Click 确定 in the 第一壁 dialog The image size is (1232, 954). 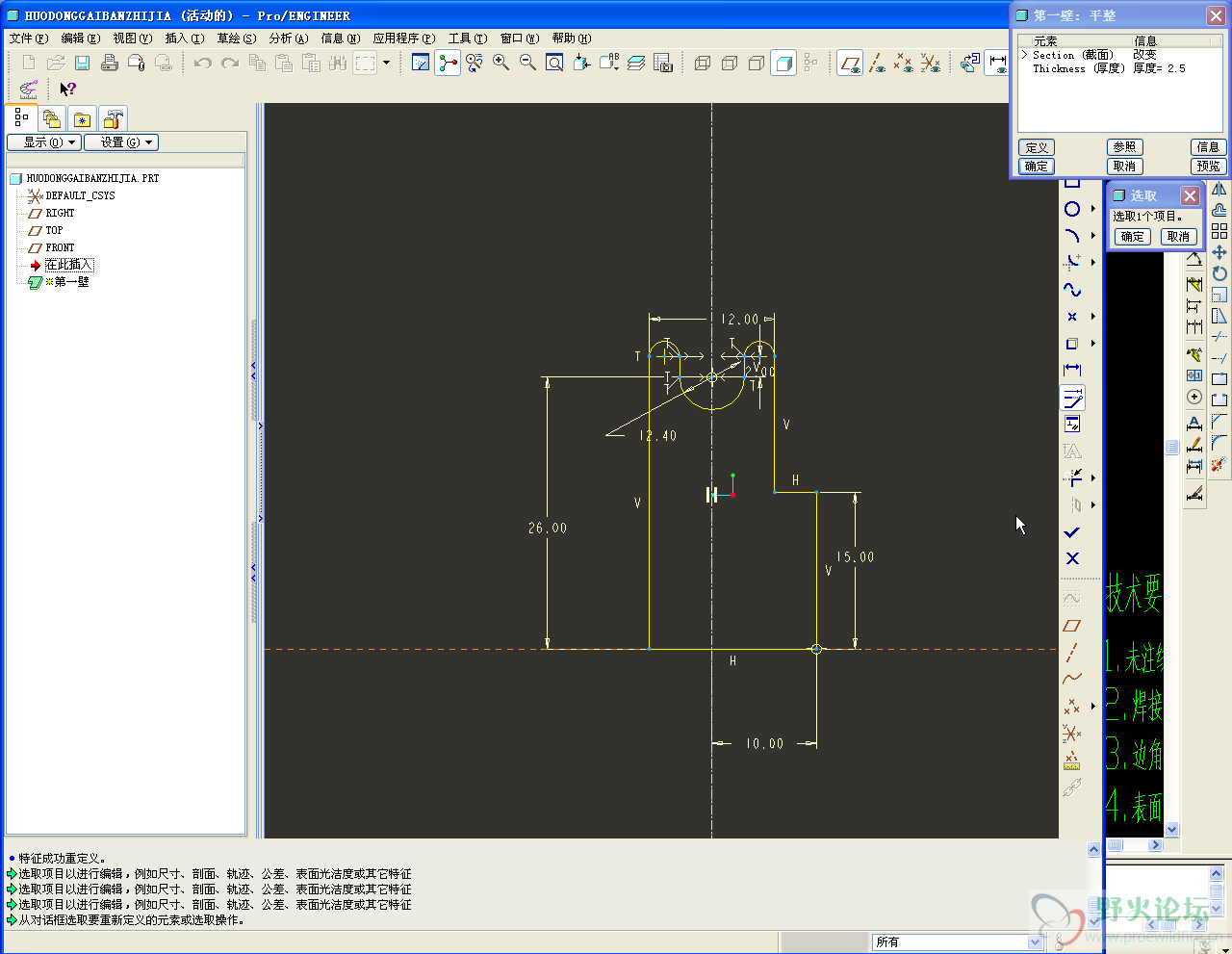tap(1037, 166)
